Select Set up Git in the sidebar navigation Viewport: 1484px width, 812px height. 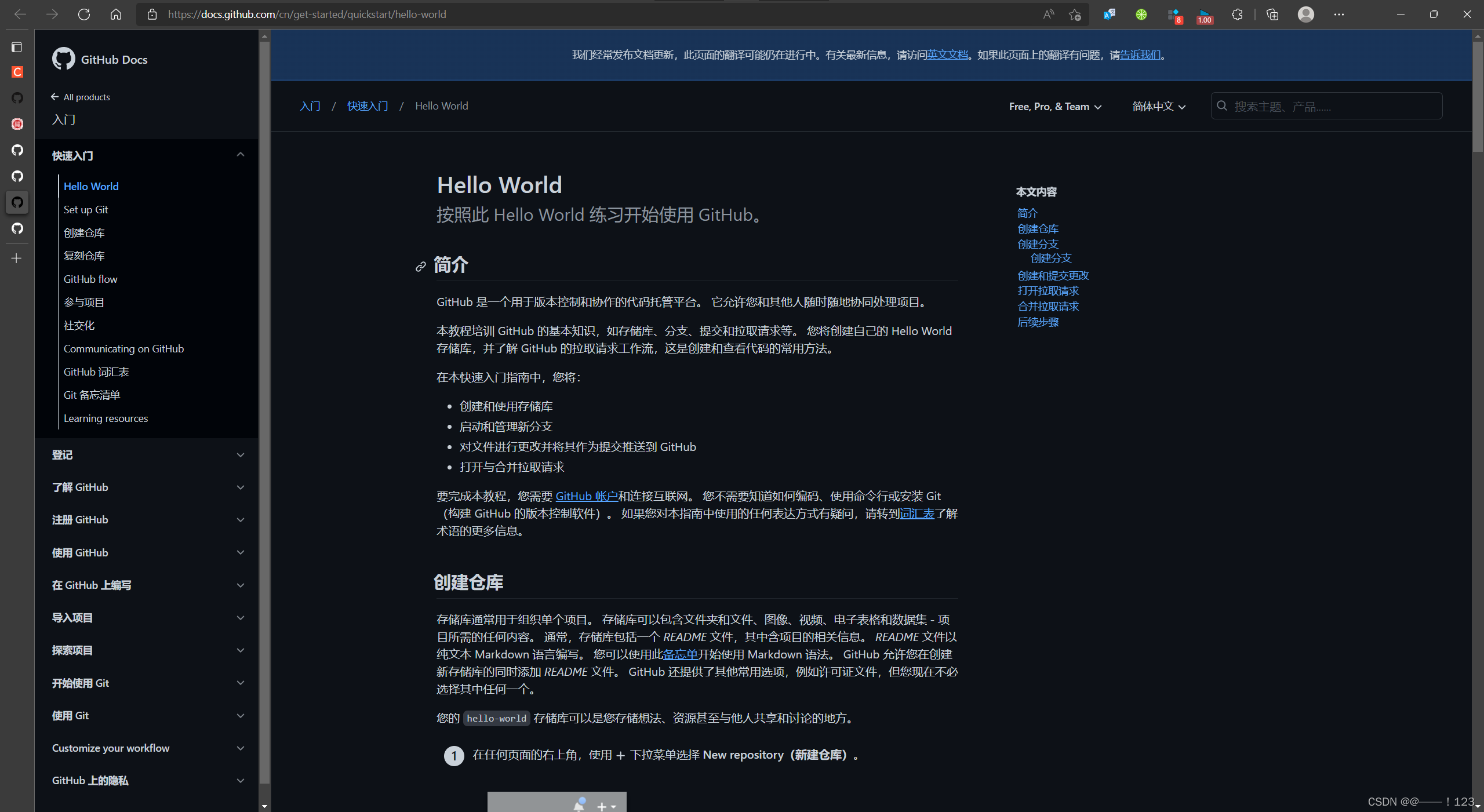(86, 209)
